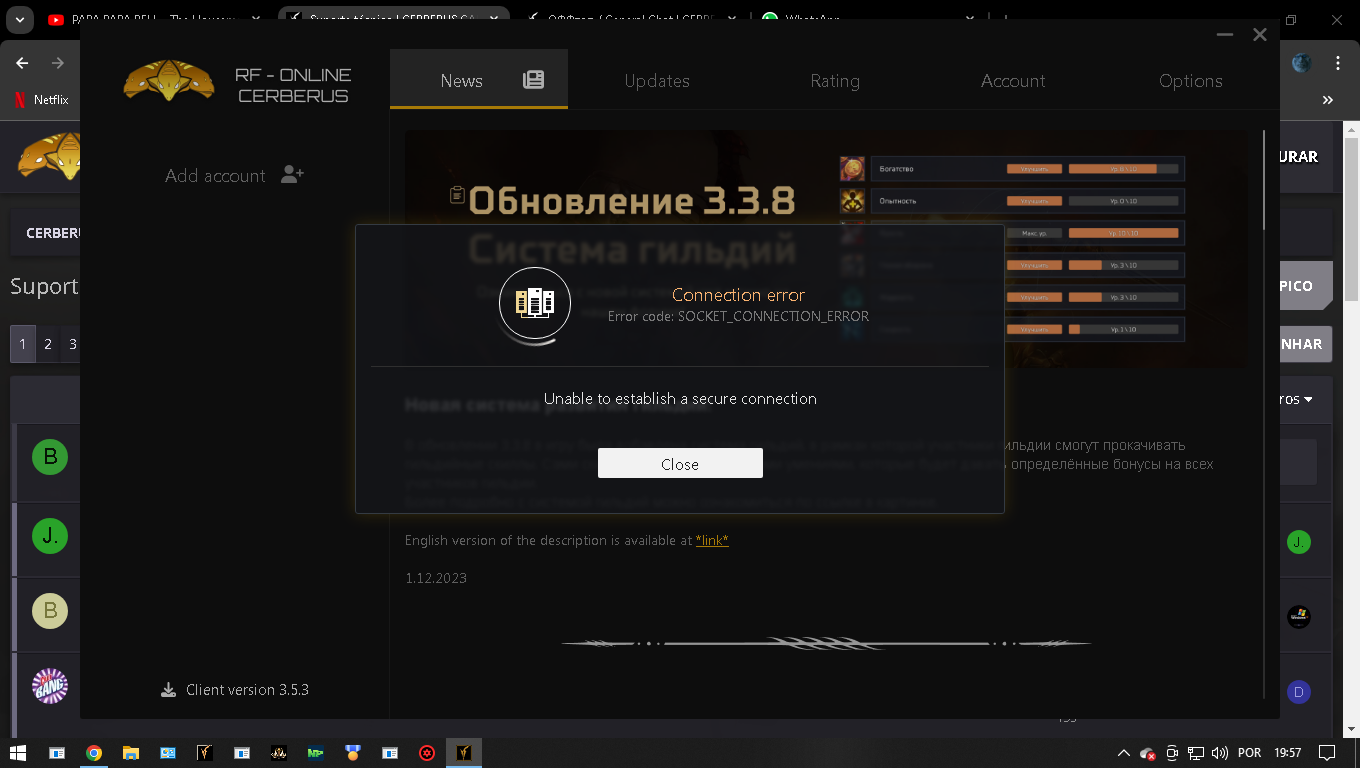Click the active launcher taskbar icon
The height and width of the screenshot is (768, 1360).
pyautogui.click(x=464, y=753)
